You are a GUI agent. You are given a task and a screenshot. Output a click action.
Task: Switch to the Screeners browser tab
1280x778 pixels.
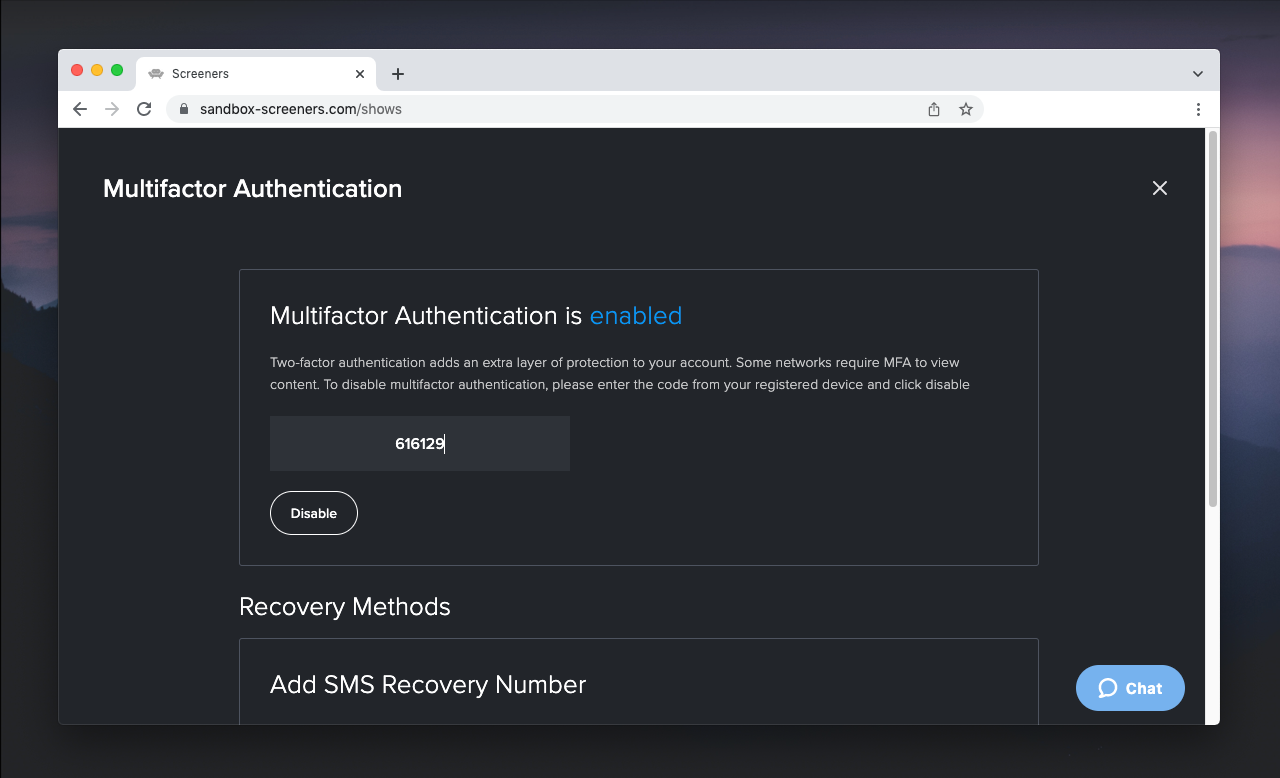(240, 73)
